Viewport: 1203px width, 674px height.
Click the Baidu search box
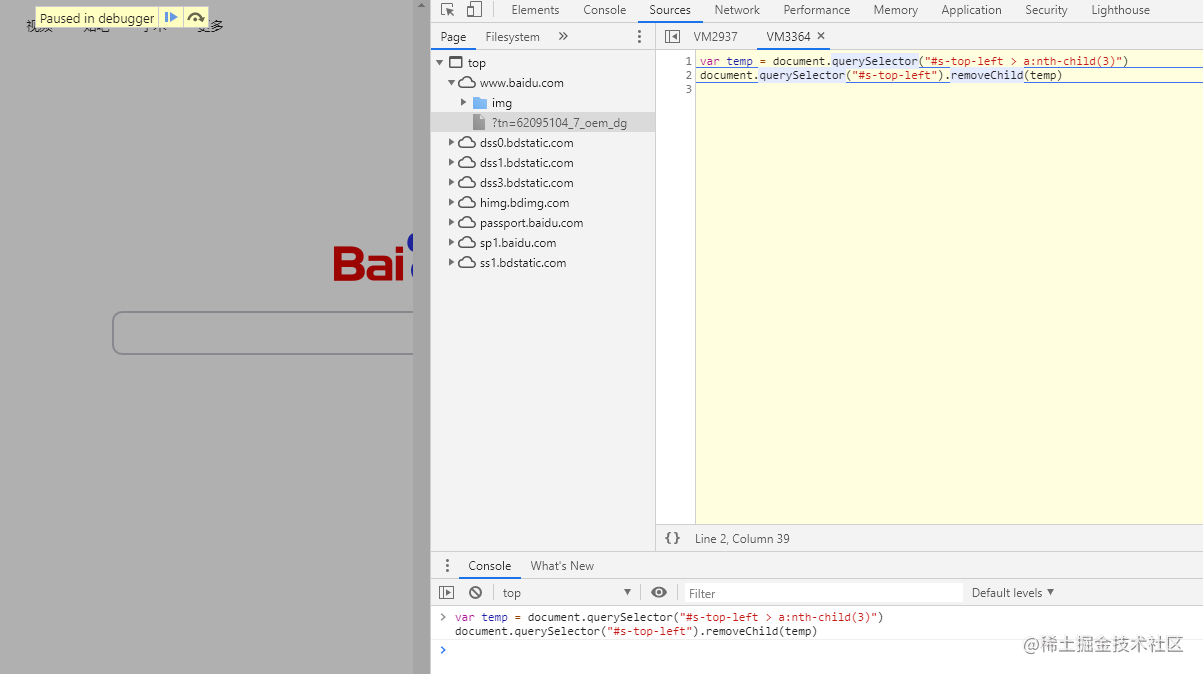point(264,333)
